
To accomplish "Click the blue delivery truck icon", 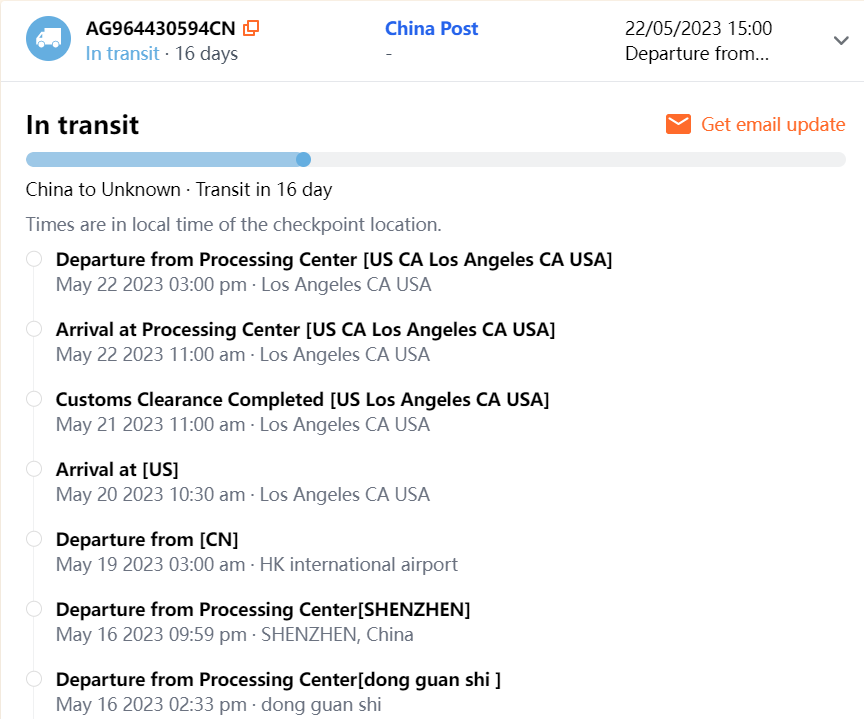I will [48, 39].
